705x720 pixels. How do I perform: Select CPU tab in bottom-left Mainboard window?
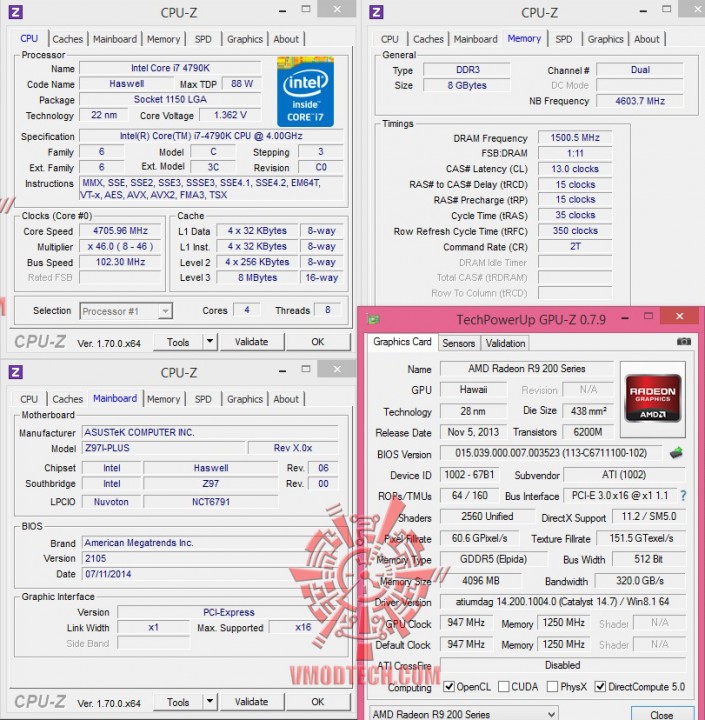pyautogui.click(x=29, y=399)
